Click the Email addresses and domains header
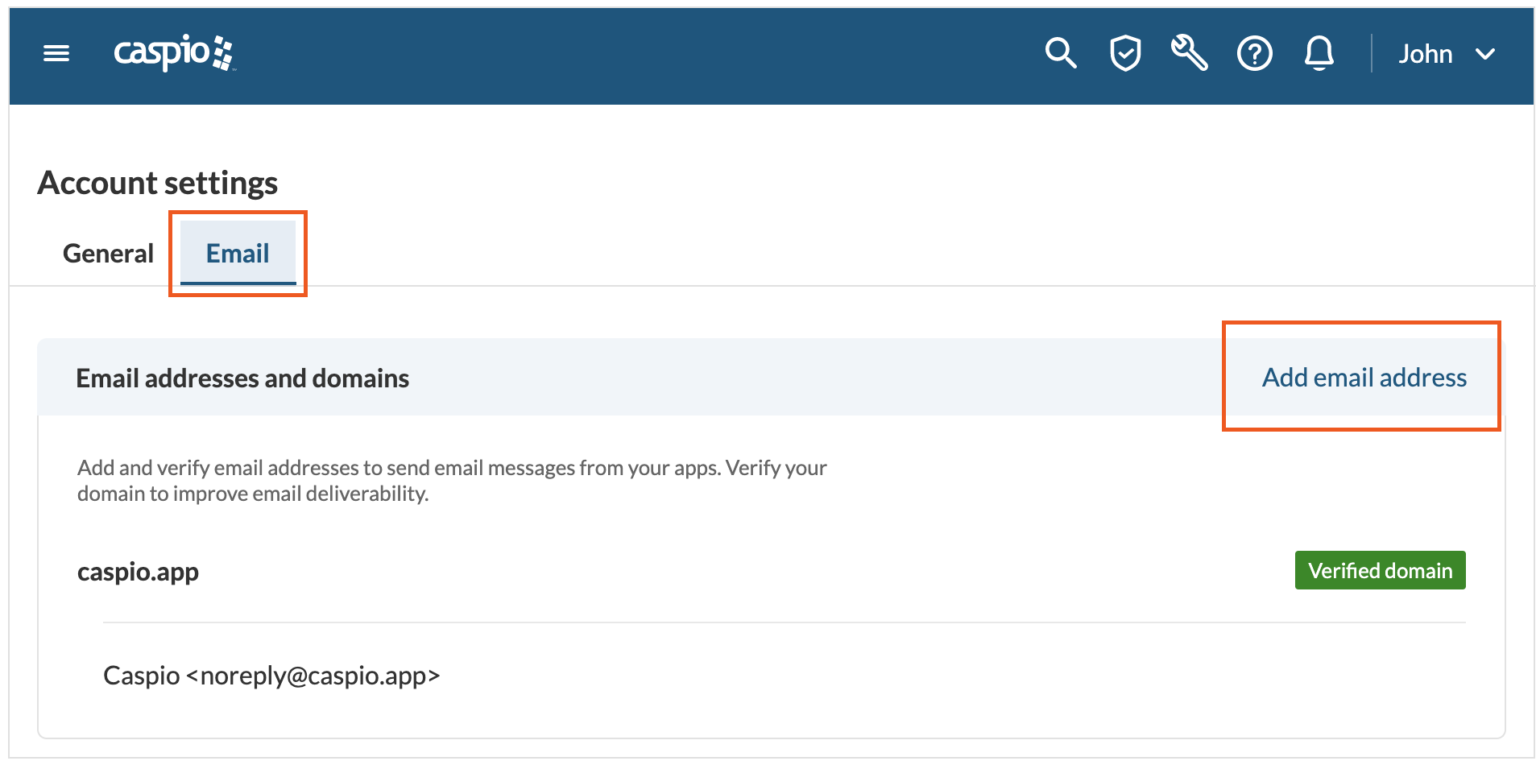 tap(242, 378)
